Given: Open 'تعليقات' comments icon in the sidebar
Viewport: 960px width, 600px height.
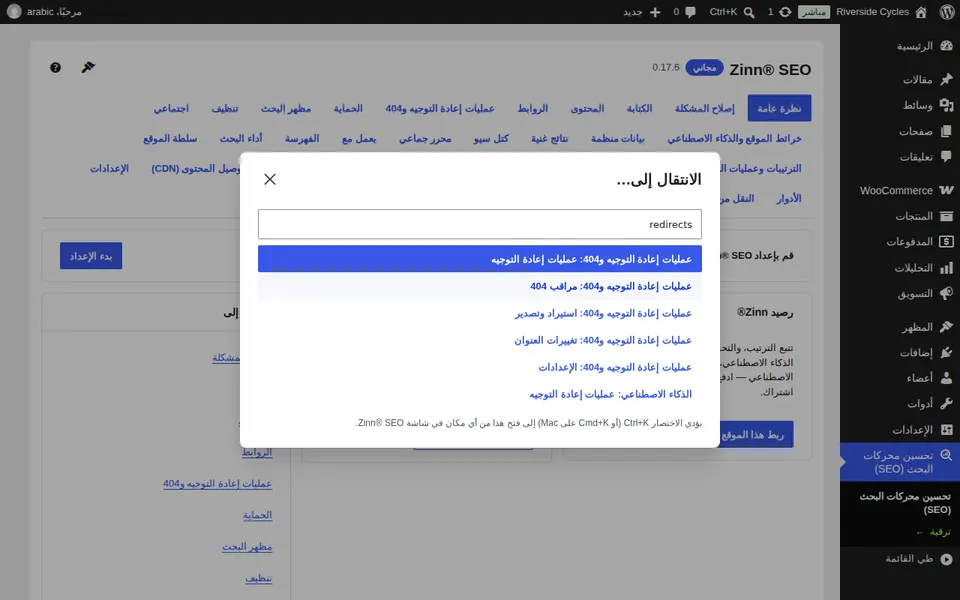Looking at the screenshot, I should point(946,157).
